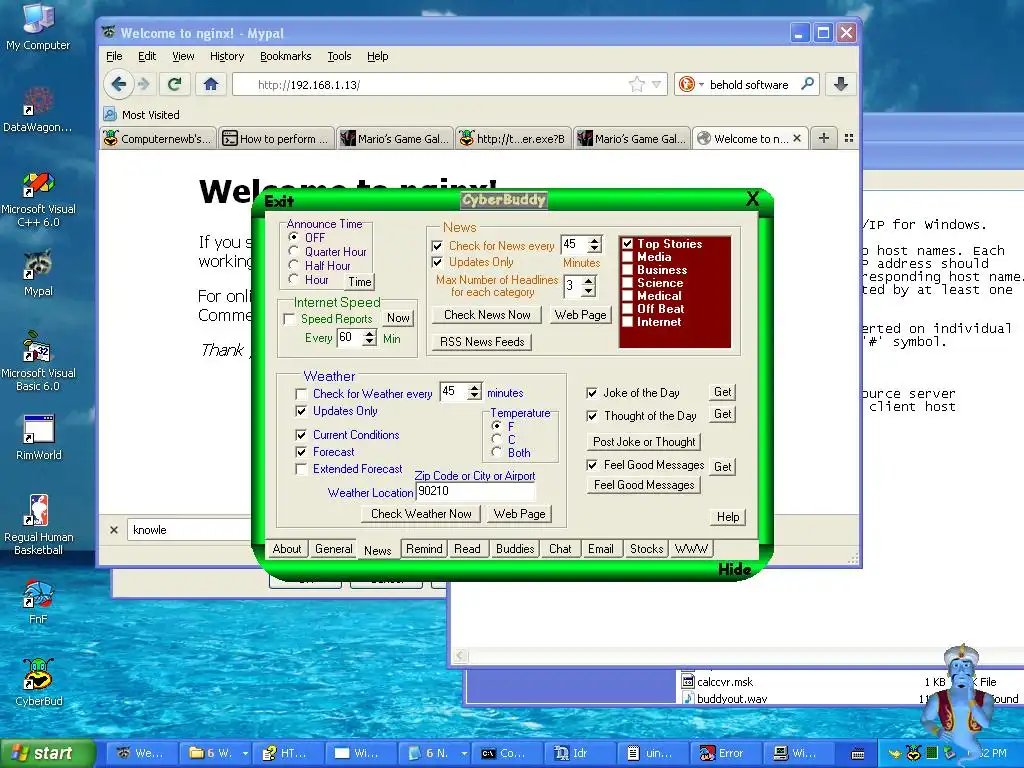Click the browser Forward arrow button
This screenshot has height=768, width=1024.
coord(144,84)
